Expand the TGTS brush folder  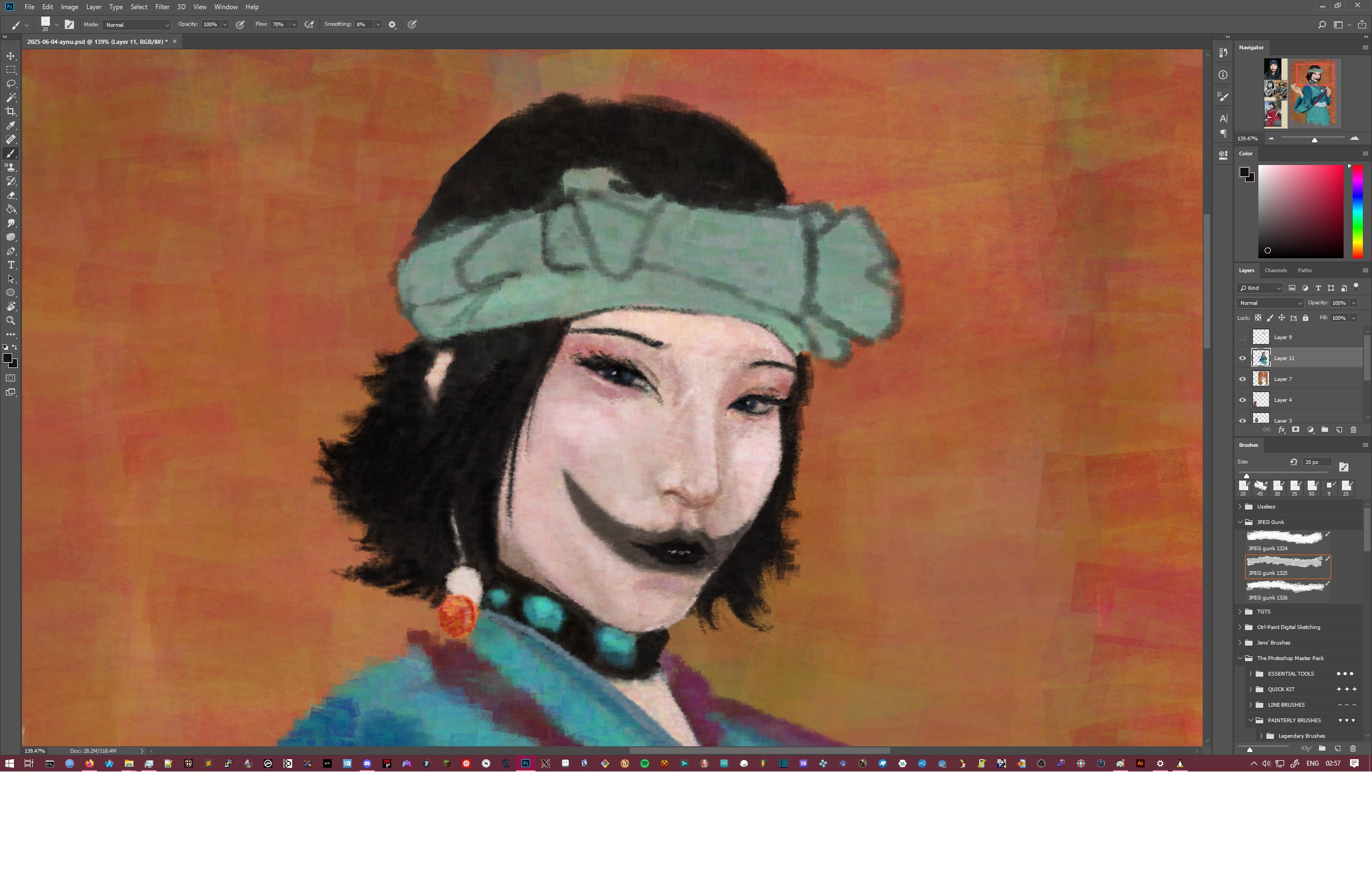point(1240,612)
